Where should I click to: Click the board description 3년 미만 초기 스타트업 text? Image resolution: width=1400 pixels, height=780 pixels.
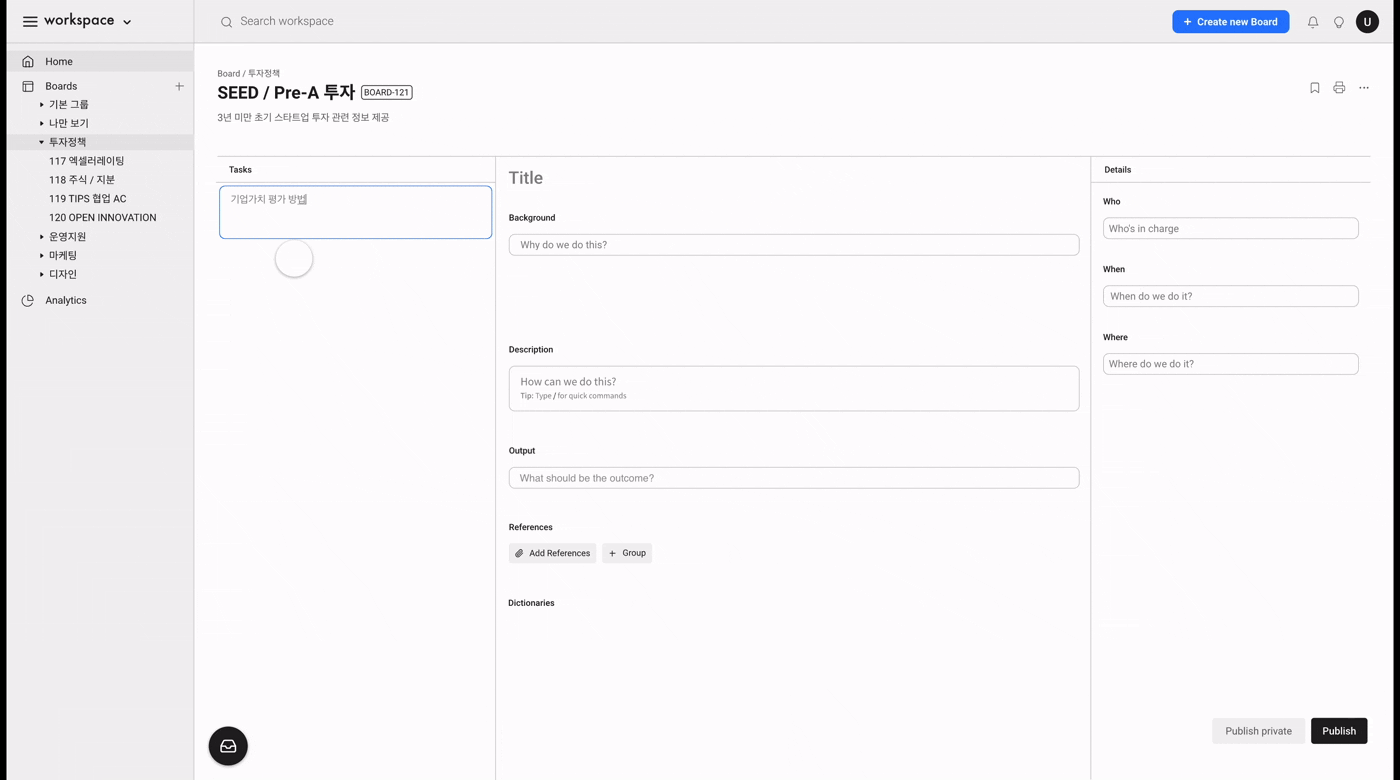(x=303, y=117)
